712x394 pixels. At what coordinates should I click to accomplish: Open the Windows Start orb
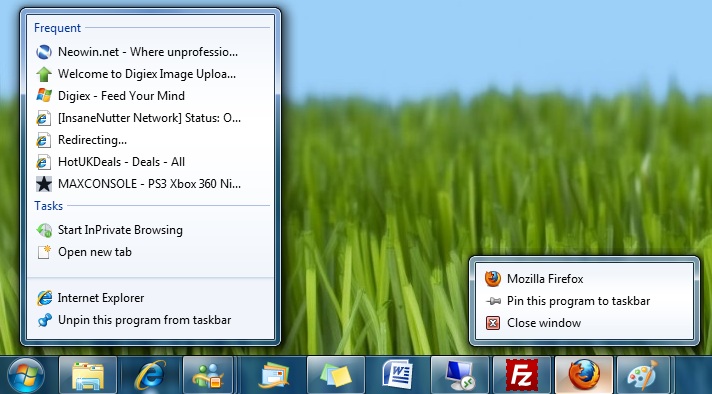26,375
